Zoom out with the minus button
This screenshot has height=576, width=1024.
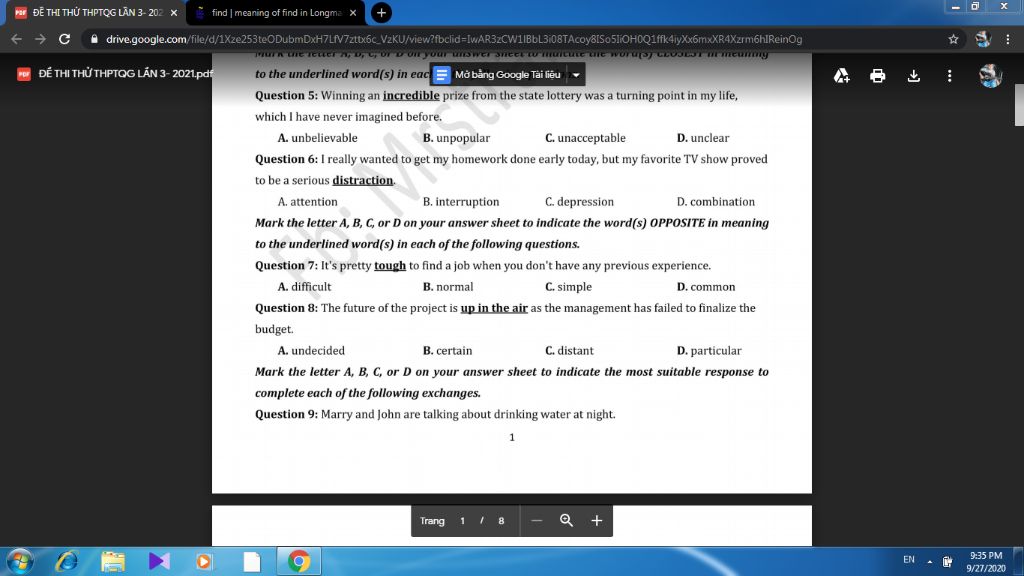537,520
